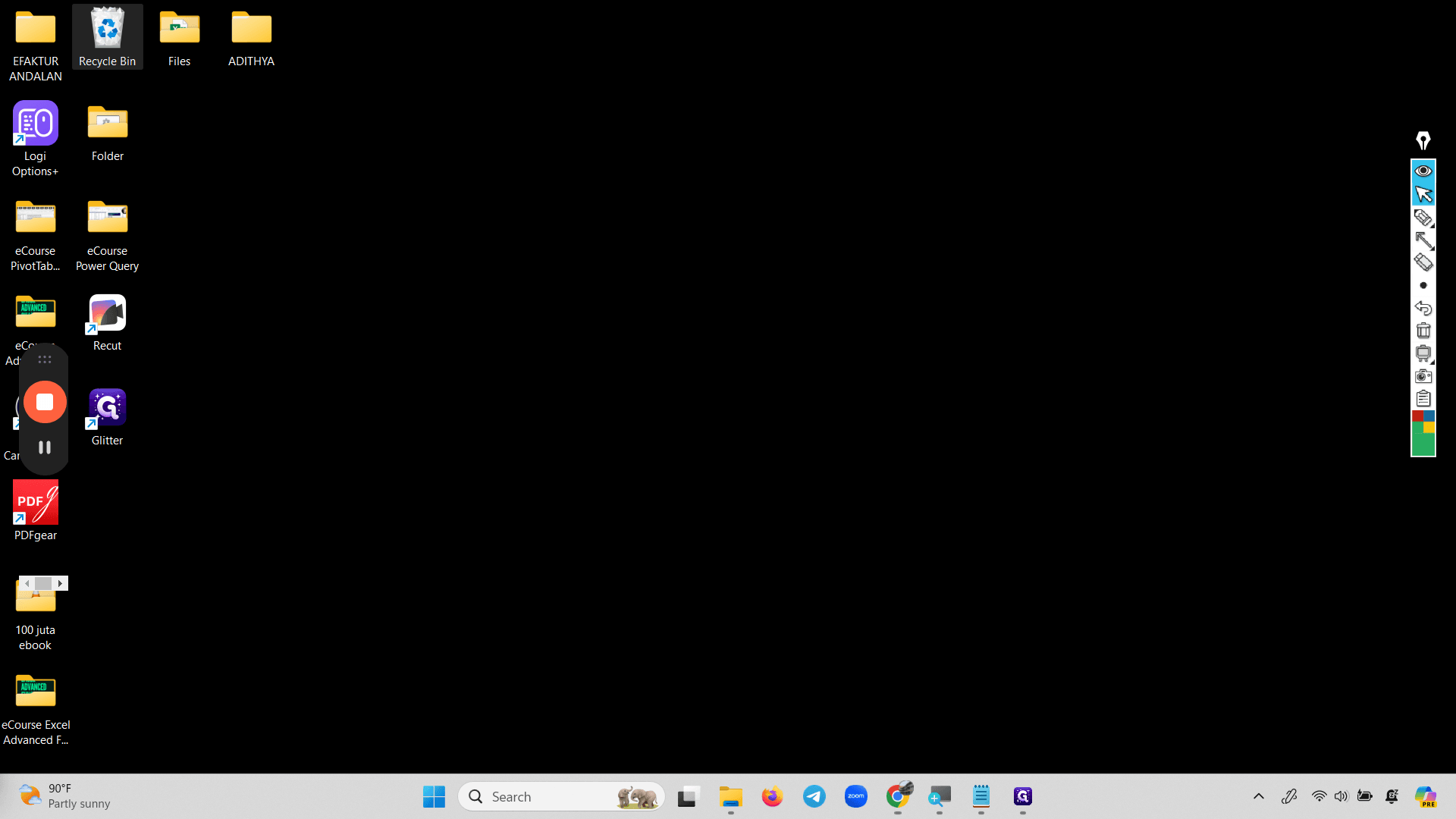Select the ADITHYA folder on desktop
This screenshot has width=1456, height=819.
coord(252,38)
